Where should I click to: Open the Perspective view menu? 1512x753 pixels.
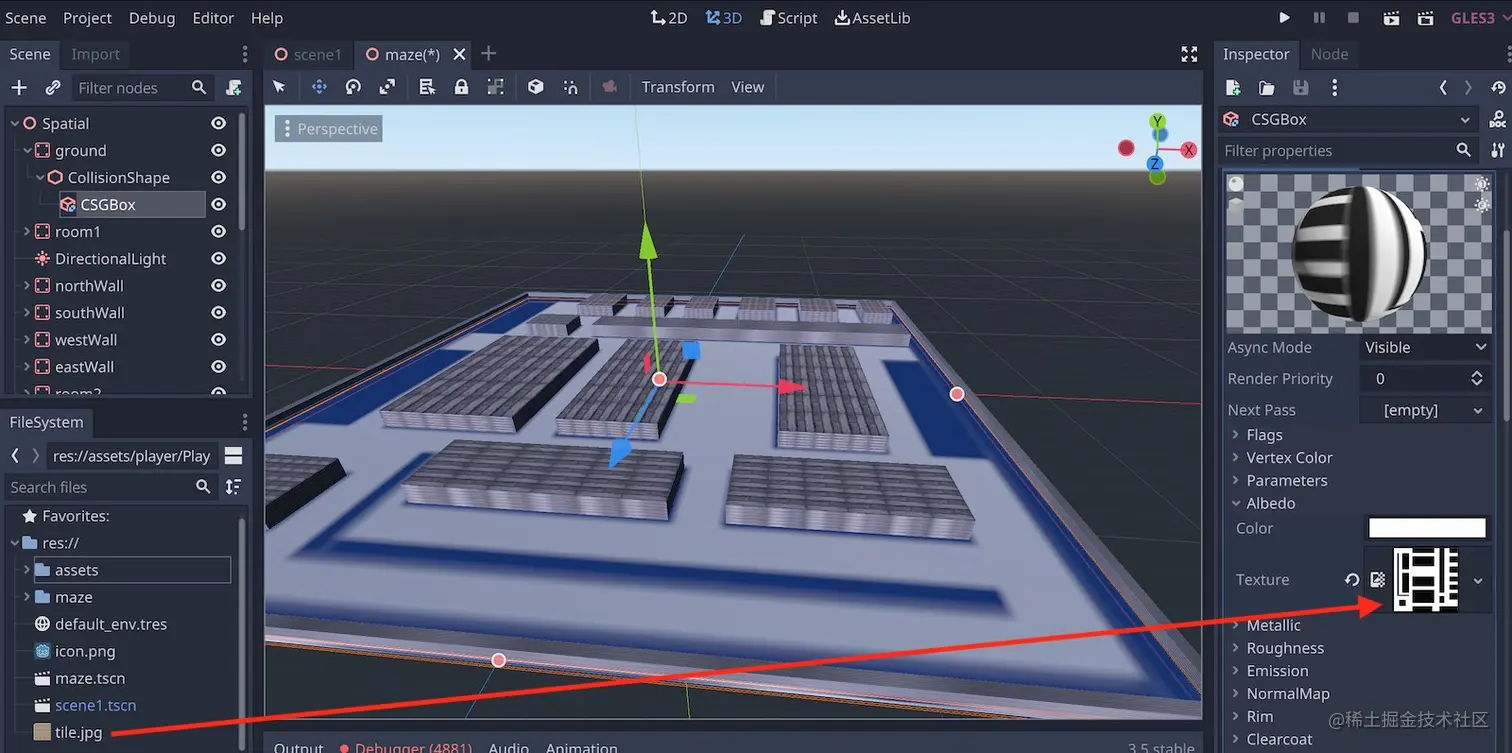pyautogui.click(x=329, y=129)
